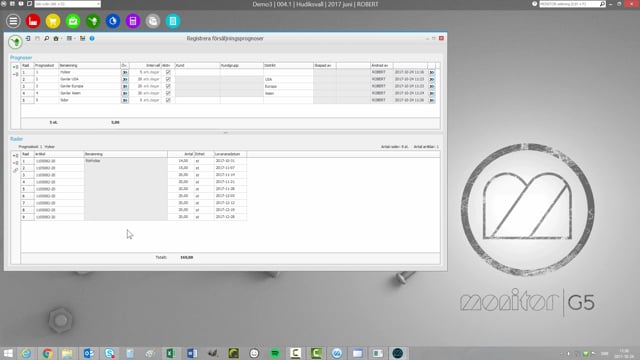Viewport: 640px width, 360px height.
Task: Select the 'USA' district cell
Action: (x=288, y=79)
